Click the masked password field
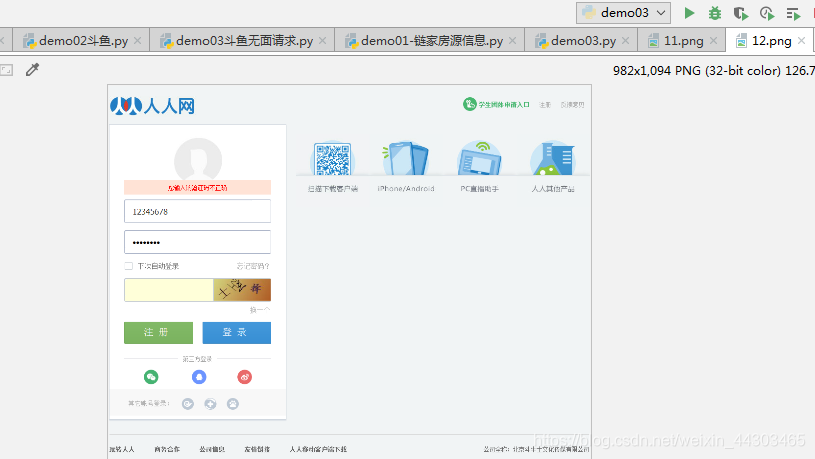 (198, 242)
